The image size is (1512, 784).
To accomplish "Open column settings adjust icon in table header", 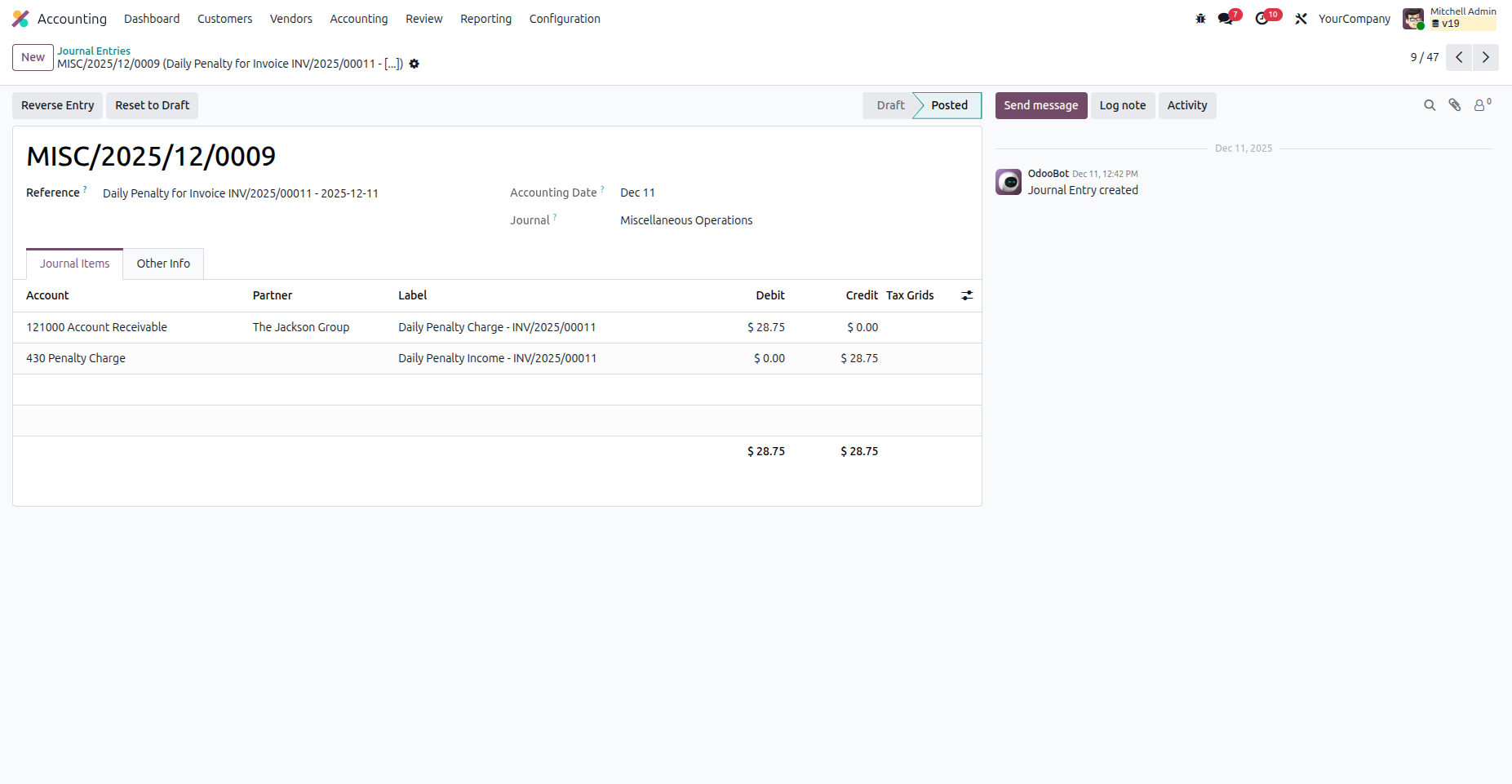I will pyautogui.click(x=967, y=295).
